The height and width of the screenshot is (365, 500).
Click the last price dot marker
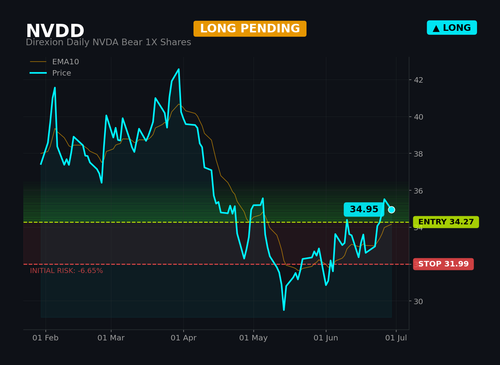point(391,210)
